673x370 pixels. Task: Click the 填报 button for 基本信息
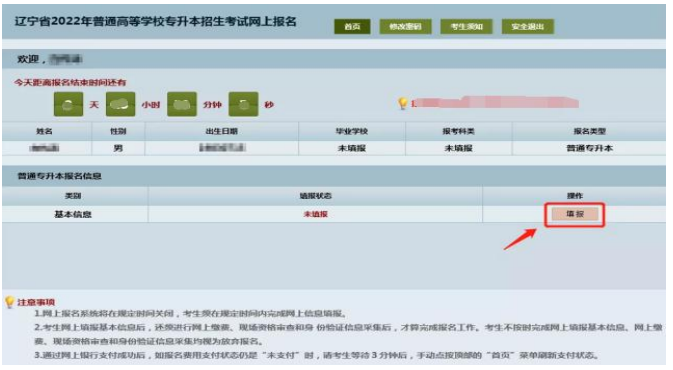[x=575, y=214]
